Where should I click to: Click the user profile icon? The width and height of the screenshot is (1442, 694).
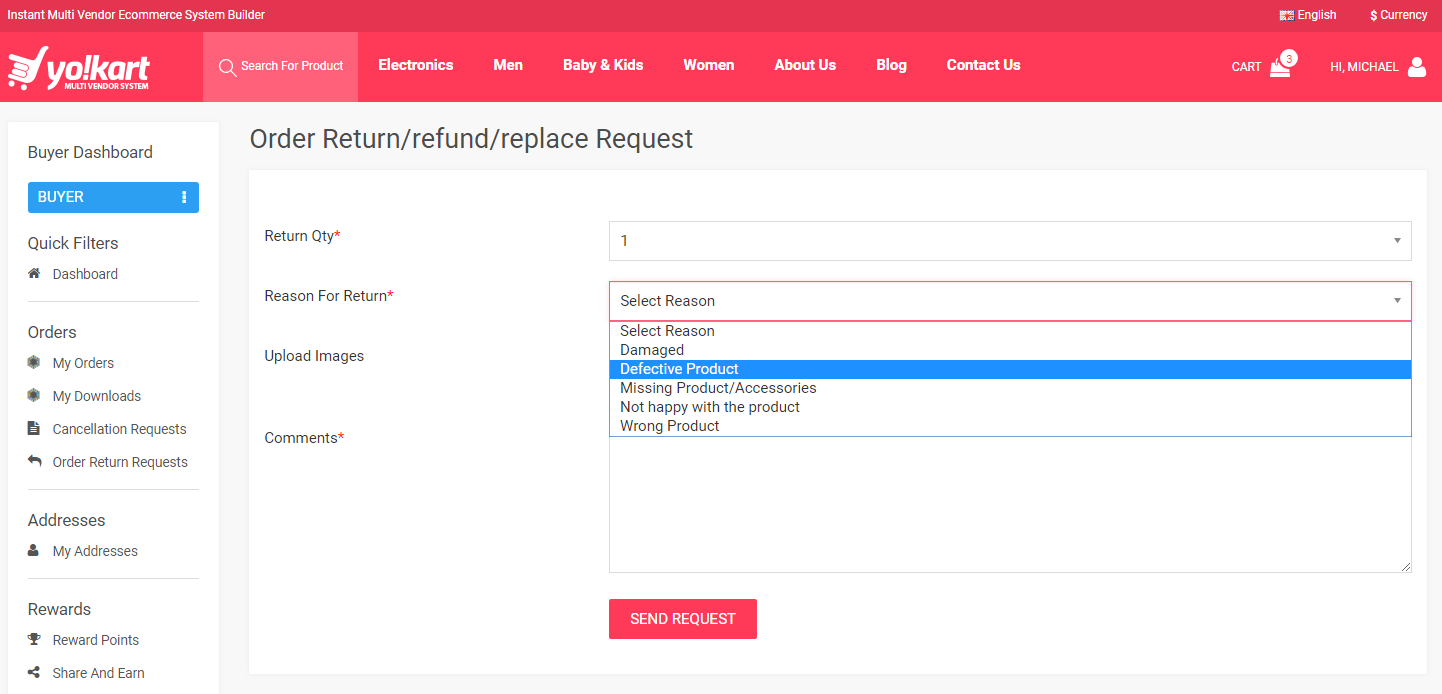point(1416,67)
